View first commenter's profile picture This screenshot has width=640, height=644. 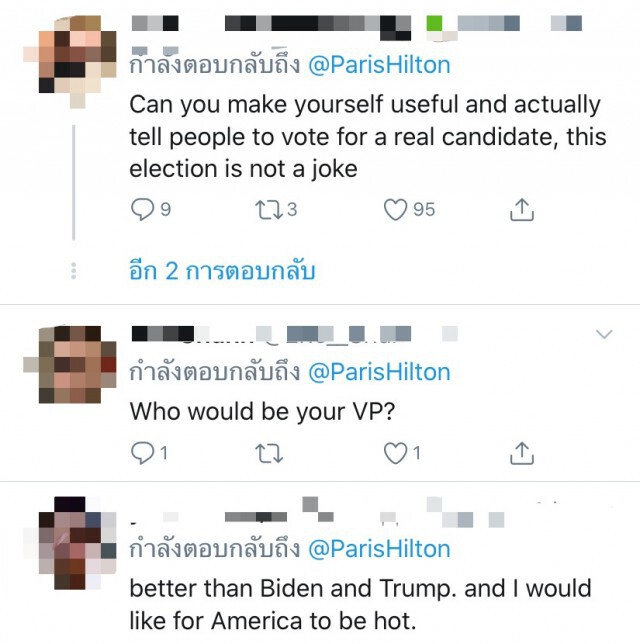click(70, 62)
